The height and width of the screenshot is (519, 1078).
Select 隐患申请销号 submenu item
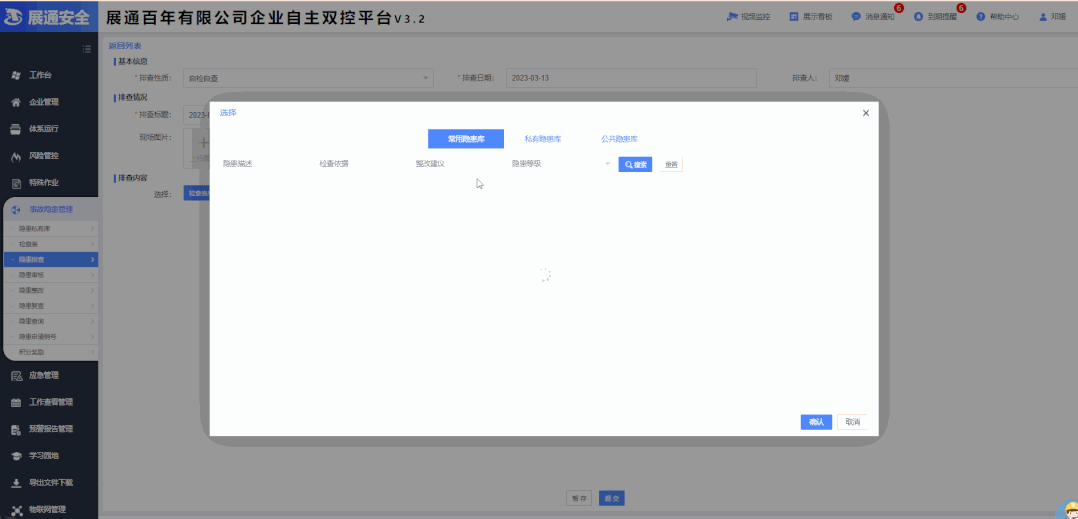pyautogui.click(x=51, y=337)
